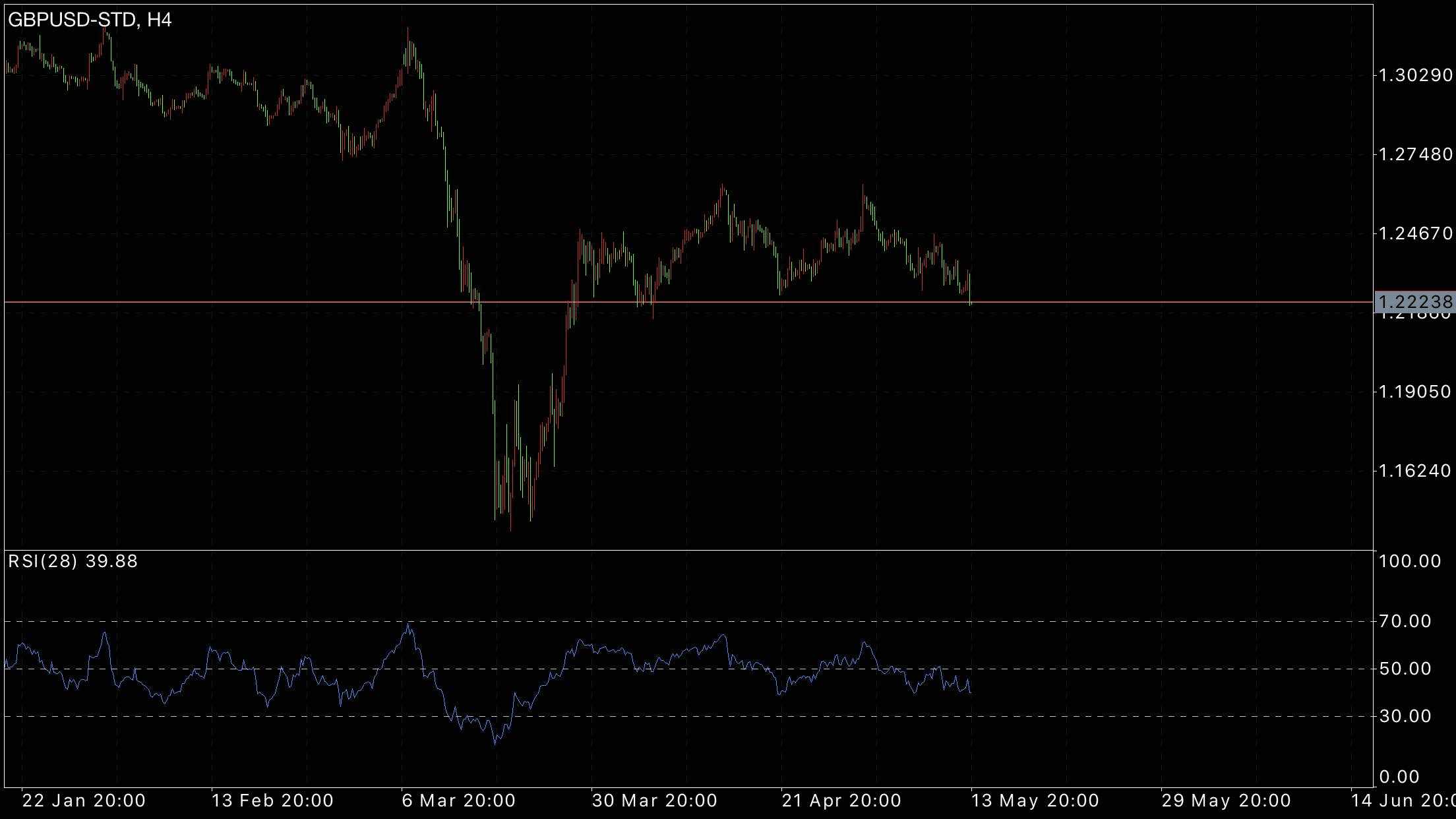This screenshot has height=819, width=1456.
Task: Click the 1.24670 price axis label
Action: coord(1414,233)
